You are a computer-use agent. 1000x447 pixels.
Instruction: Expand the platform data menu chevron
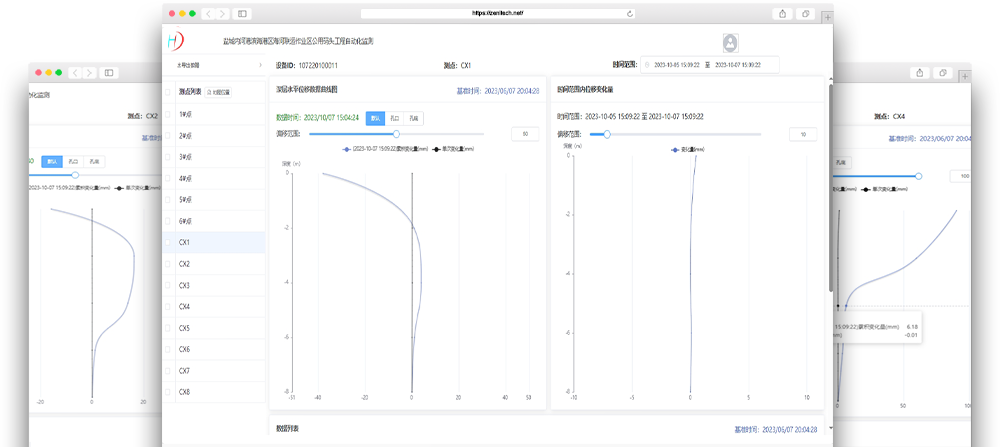(x=260, y=65)
